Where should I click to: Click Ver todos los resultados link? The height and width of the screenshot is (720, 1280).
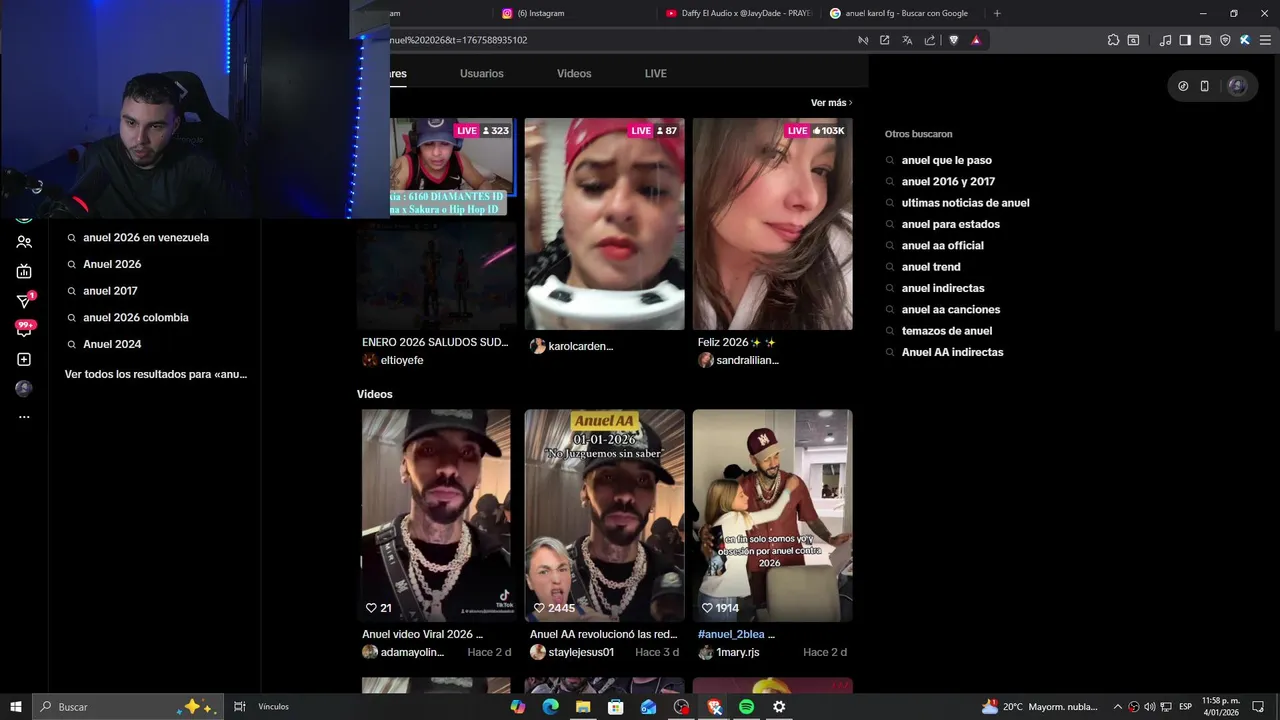click(156, 374)
